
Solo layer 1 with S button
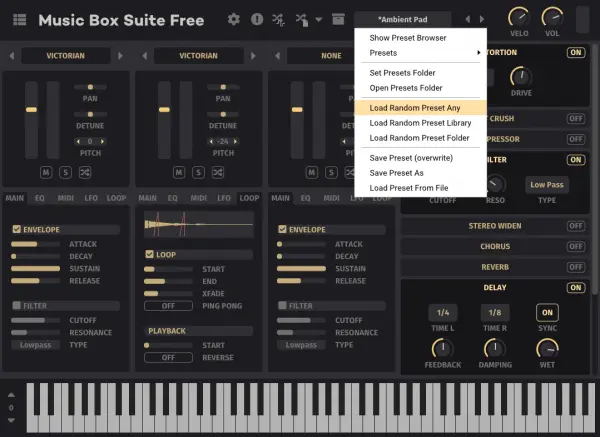(x=65, y=173)
